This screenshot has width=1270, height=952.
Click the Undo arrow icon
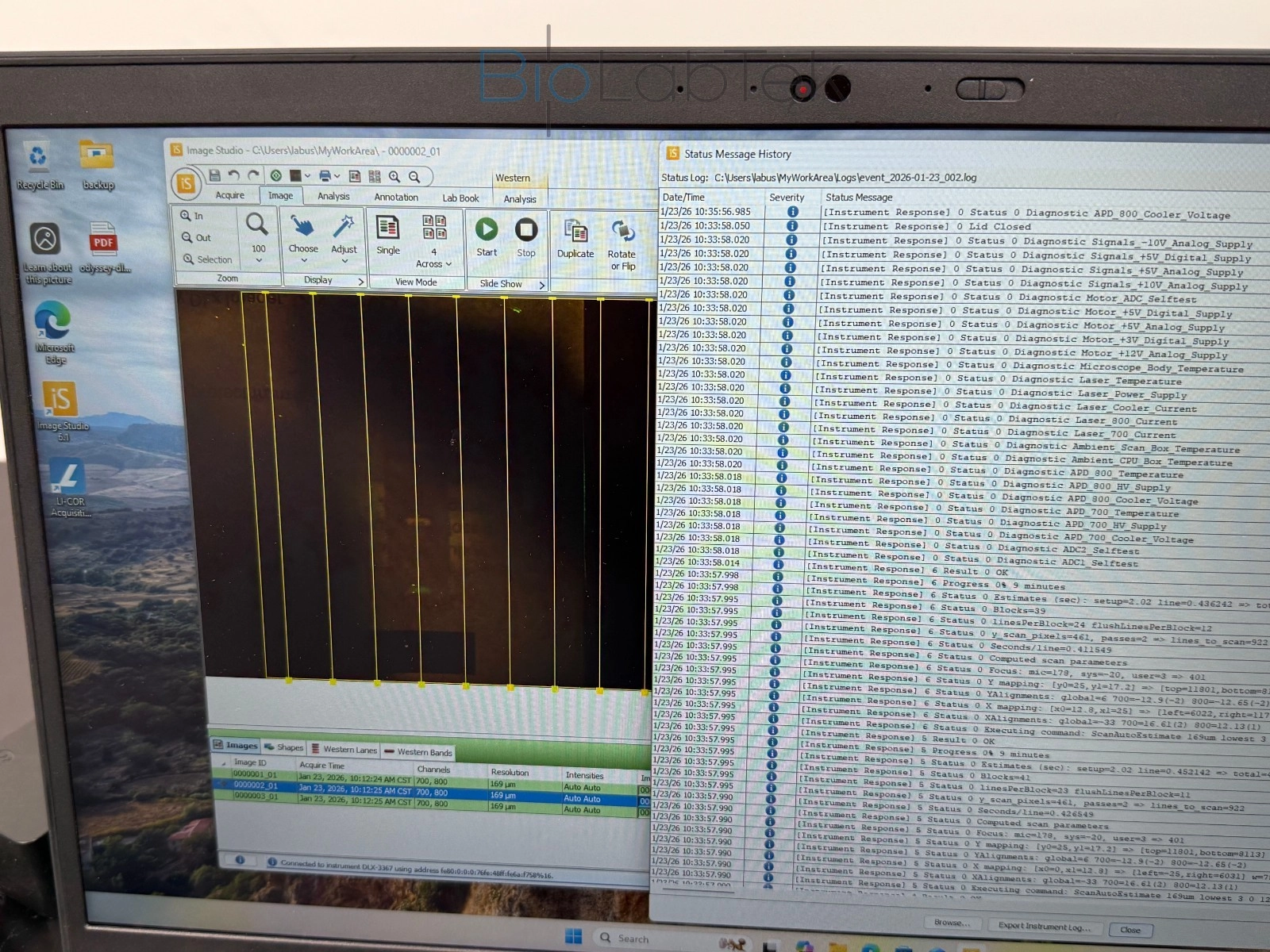click(233, 175)
